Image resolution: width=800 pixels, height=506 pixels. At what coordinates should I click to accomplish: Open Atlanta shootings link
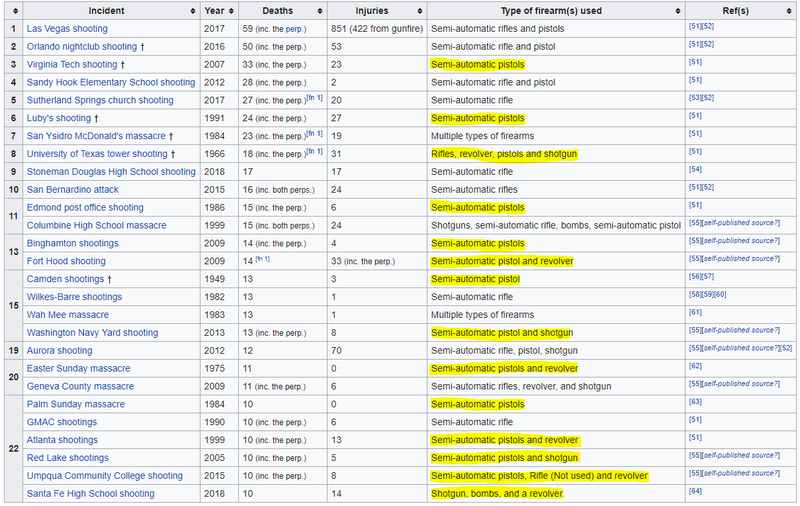pyautogui.click(x=62, y=440)
